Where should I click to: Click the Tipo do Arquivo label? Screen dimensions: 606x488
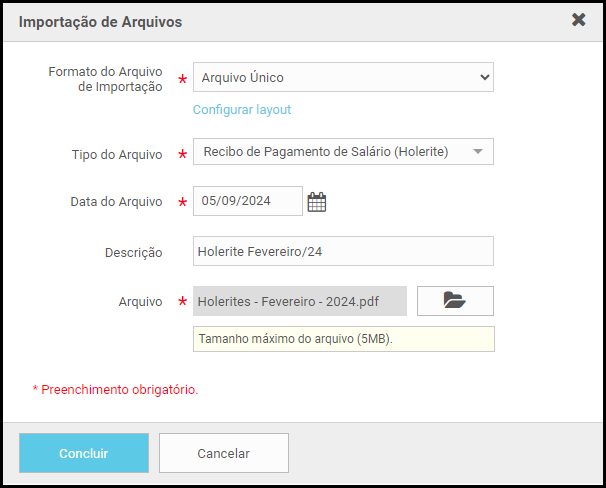pos(117,155)
